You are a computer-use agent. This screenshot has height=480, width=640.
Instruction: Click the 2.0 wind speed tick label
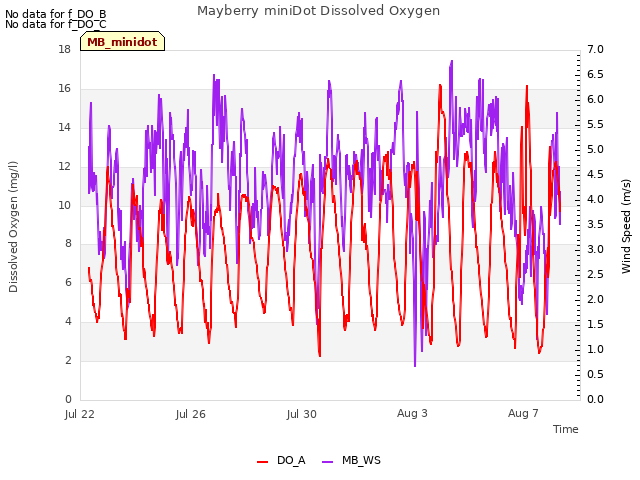click(x=595, y=299)
